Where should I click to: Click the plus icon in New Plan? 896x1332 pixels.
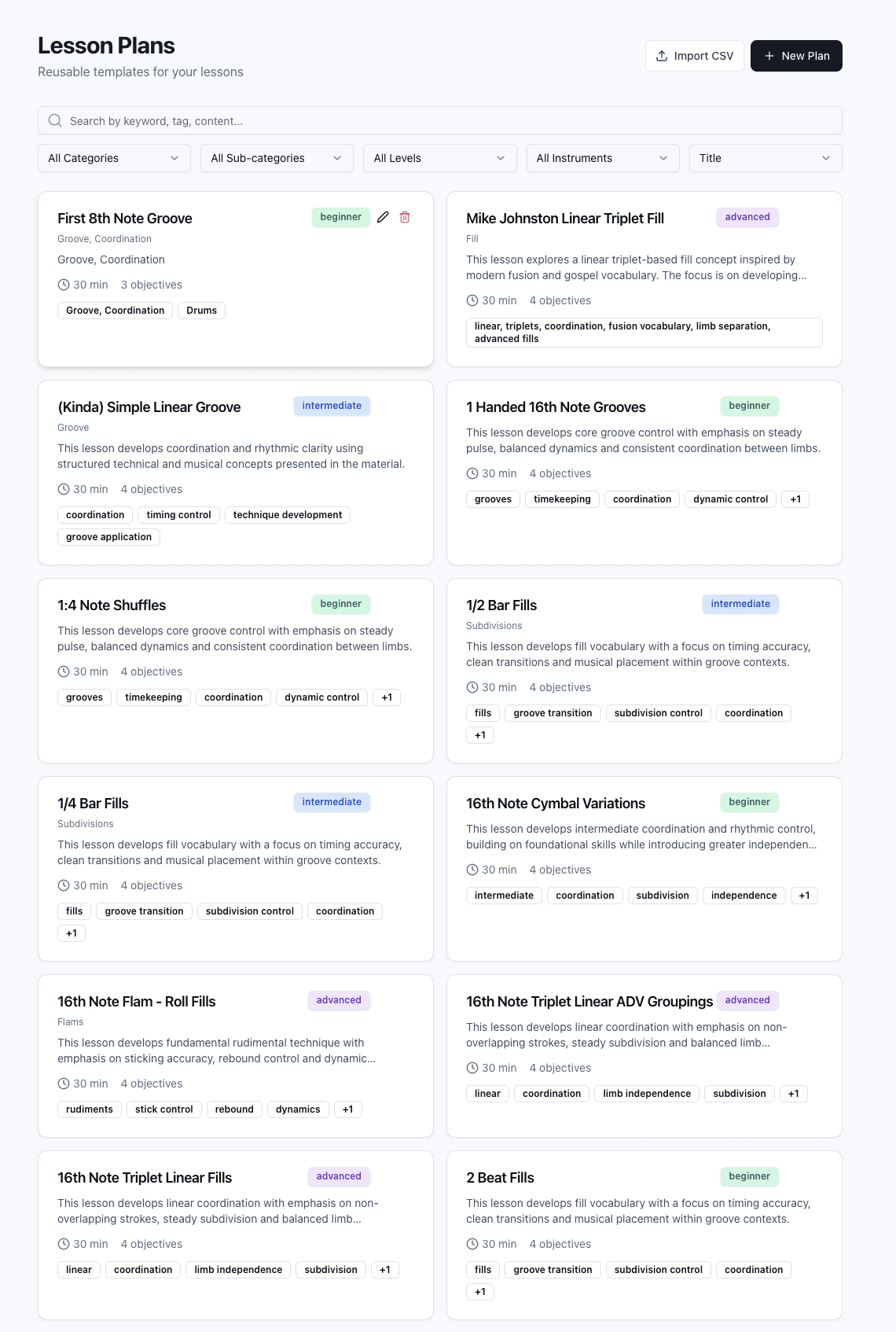(x=769, y=56)
